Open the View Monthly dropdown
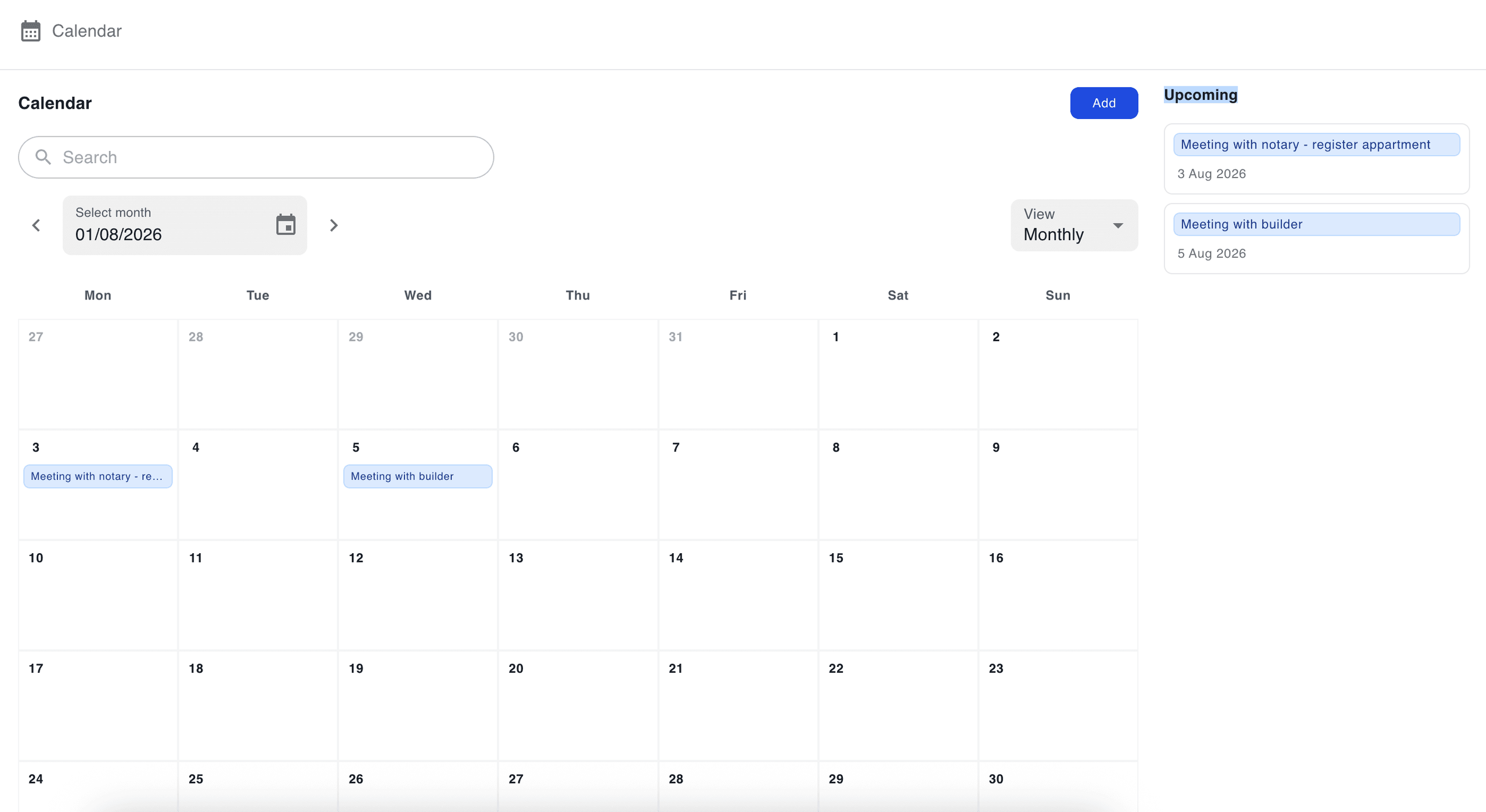The image size is (1486, 812). [1074, 225]
